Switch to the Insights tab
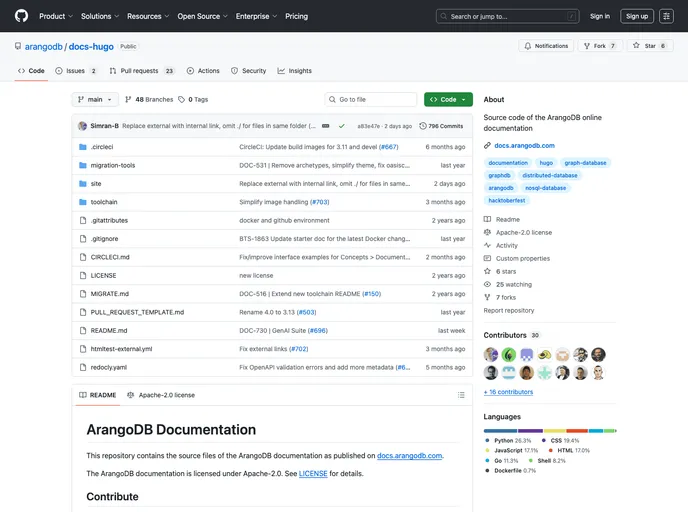Viewport: 688px width, 512px height. [x=295, y=71]
